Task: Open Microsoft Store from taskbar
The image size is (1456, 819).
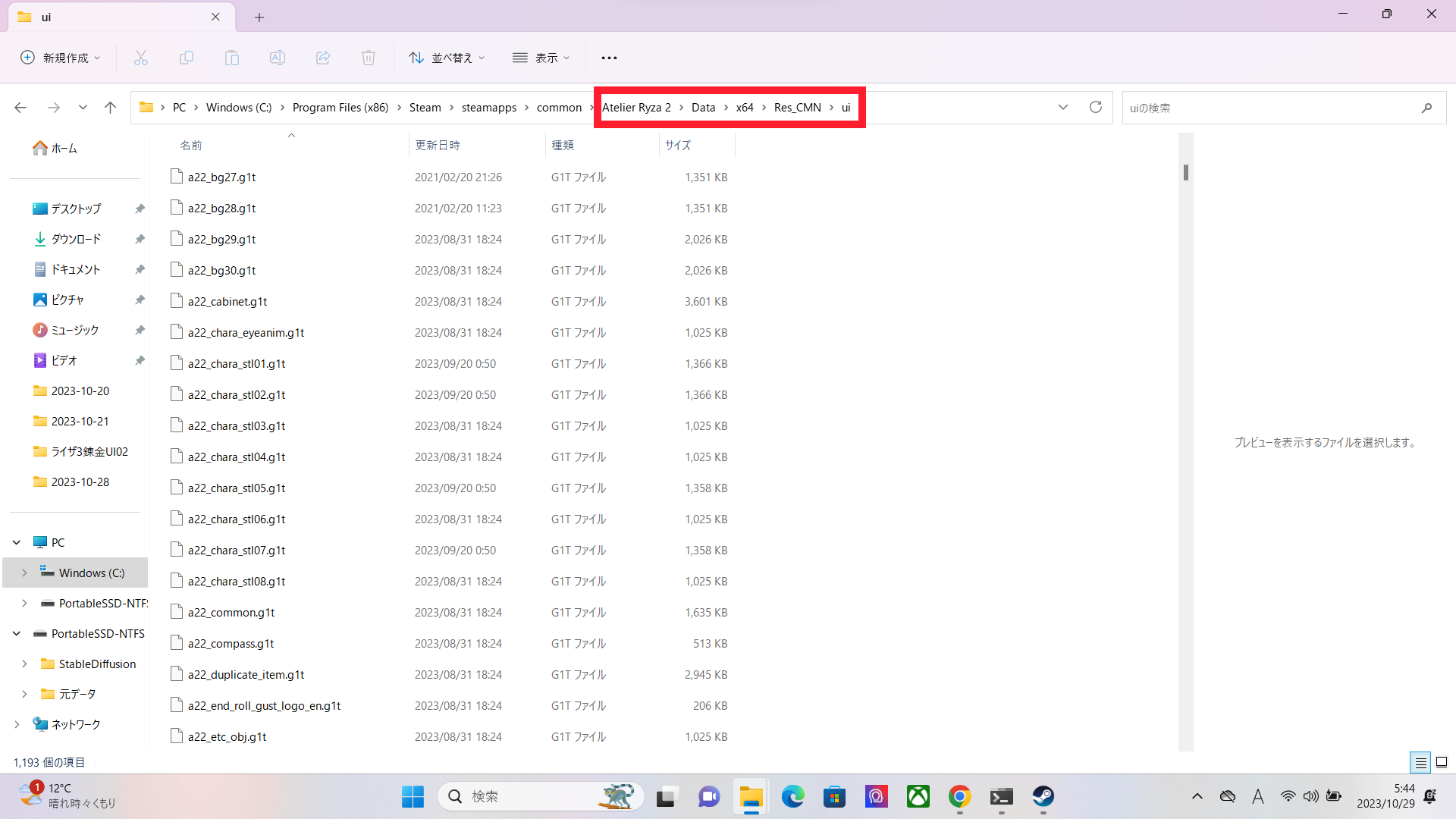Action: tap(834, 796)
